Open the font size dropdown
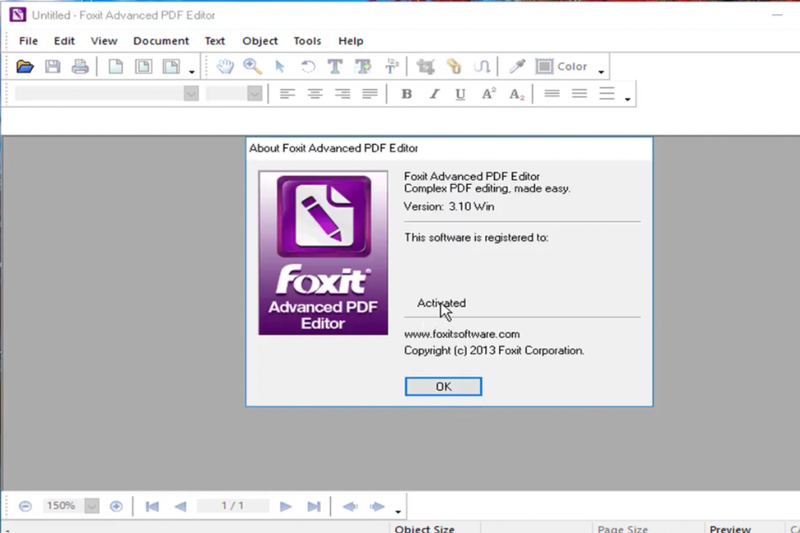 click(x=255, y=93)
